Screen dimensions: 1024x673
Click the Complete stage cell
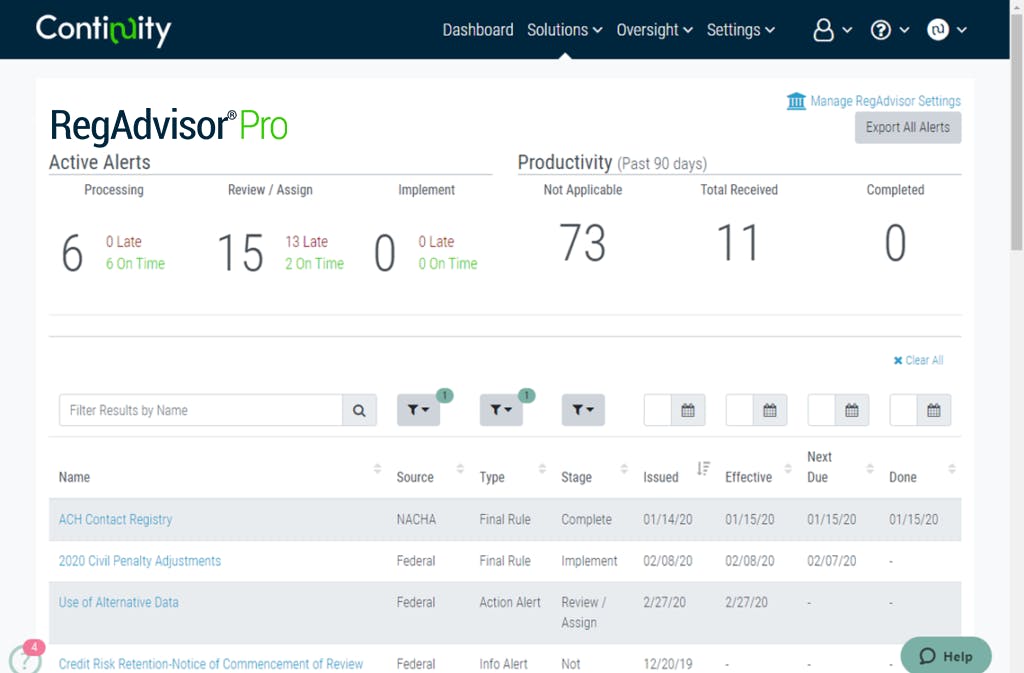(x=586, y=520)
